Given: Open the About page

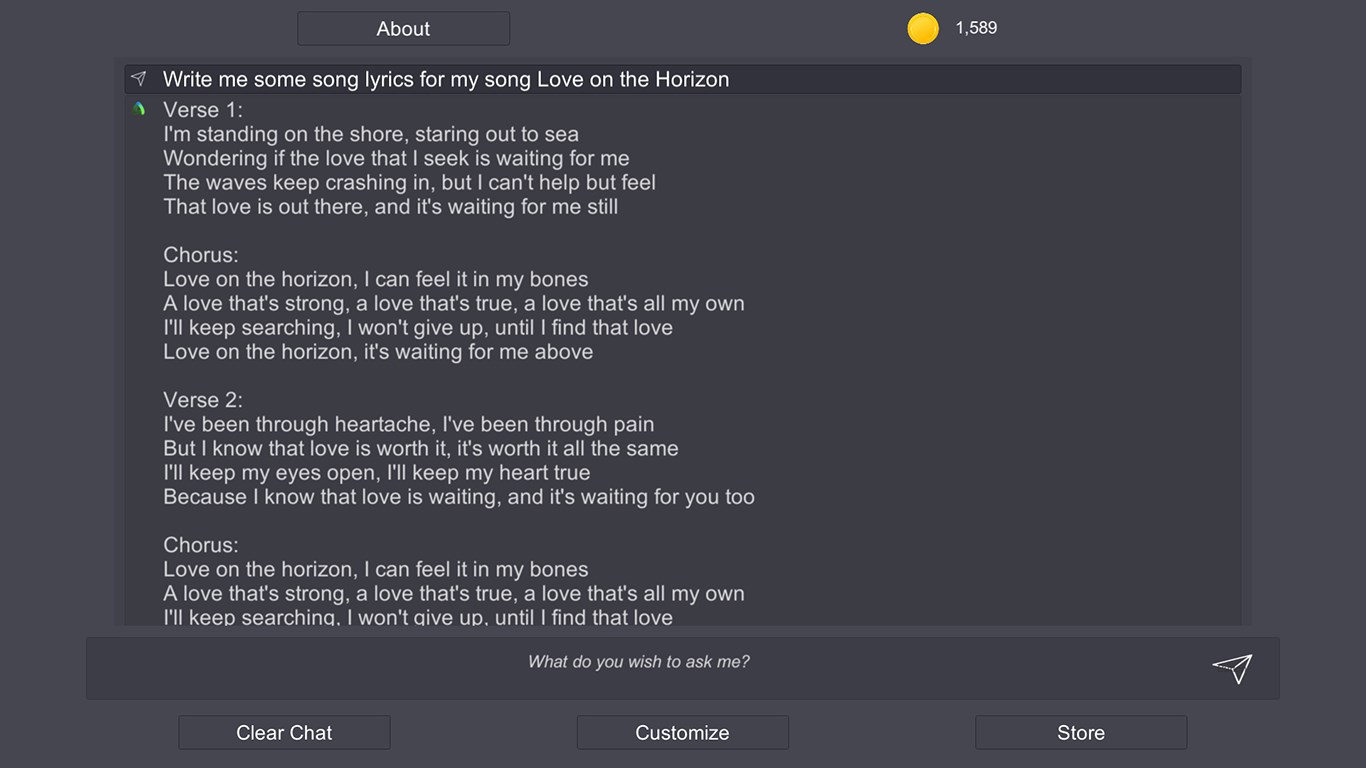Looking at the screenshot, I should pos(404,29).
